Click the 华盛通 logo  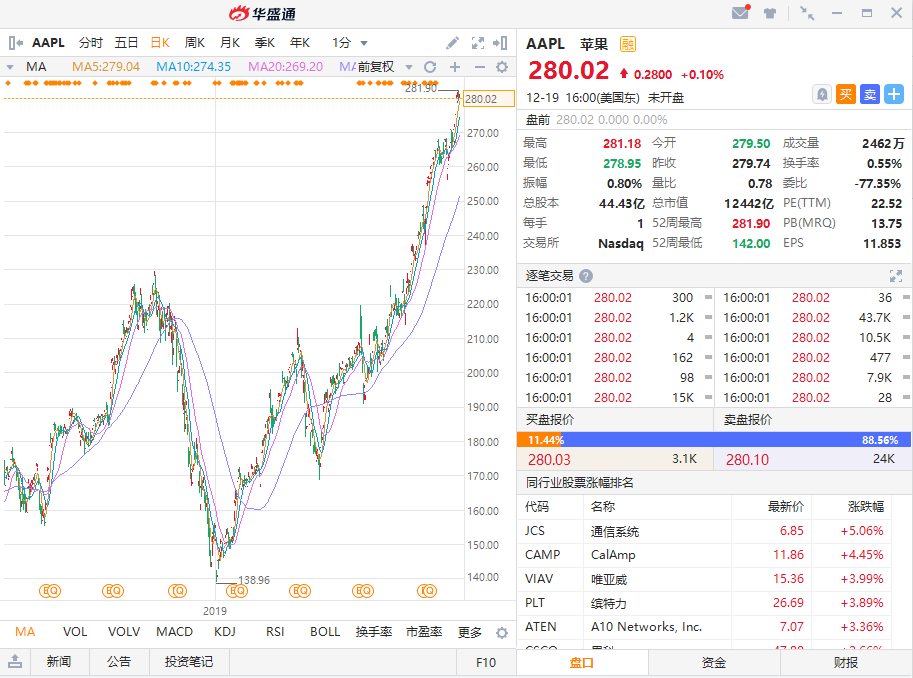[263, 14]
